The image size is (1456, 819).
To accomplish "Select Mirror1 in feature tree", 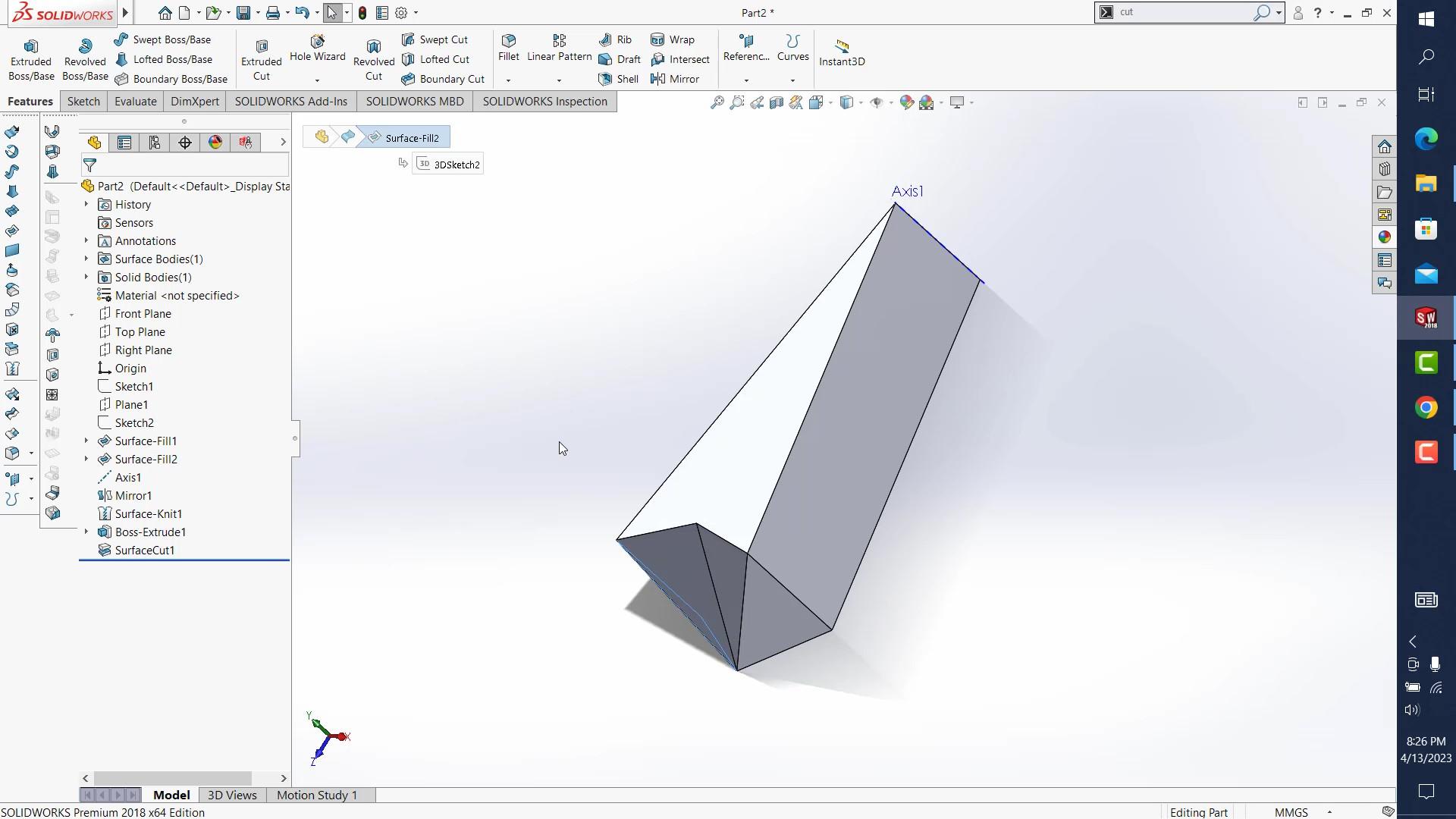I will click(x=133, y=496).
